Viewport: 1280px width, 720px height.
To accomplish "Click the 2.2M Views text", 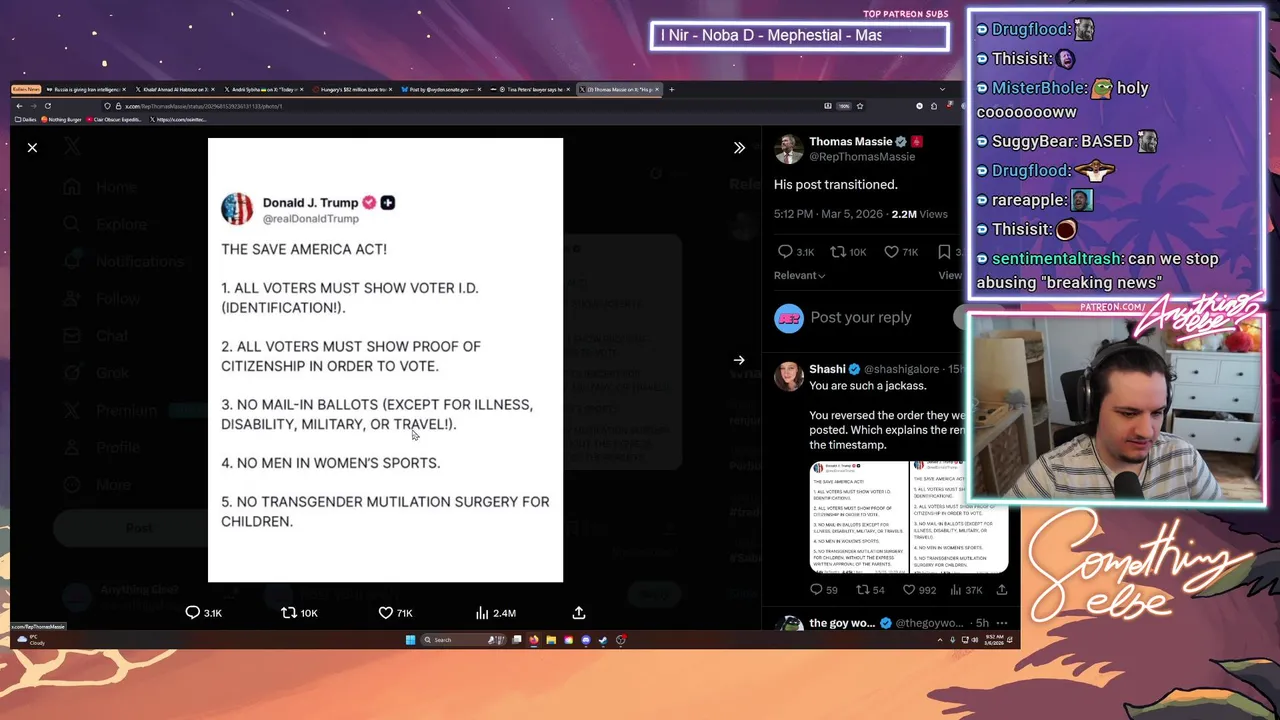I will click(919, 214).
